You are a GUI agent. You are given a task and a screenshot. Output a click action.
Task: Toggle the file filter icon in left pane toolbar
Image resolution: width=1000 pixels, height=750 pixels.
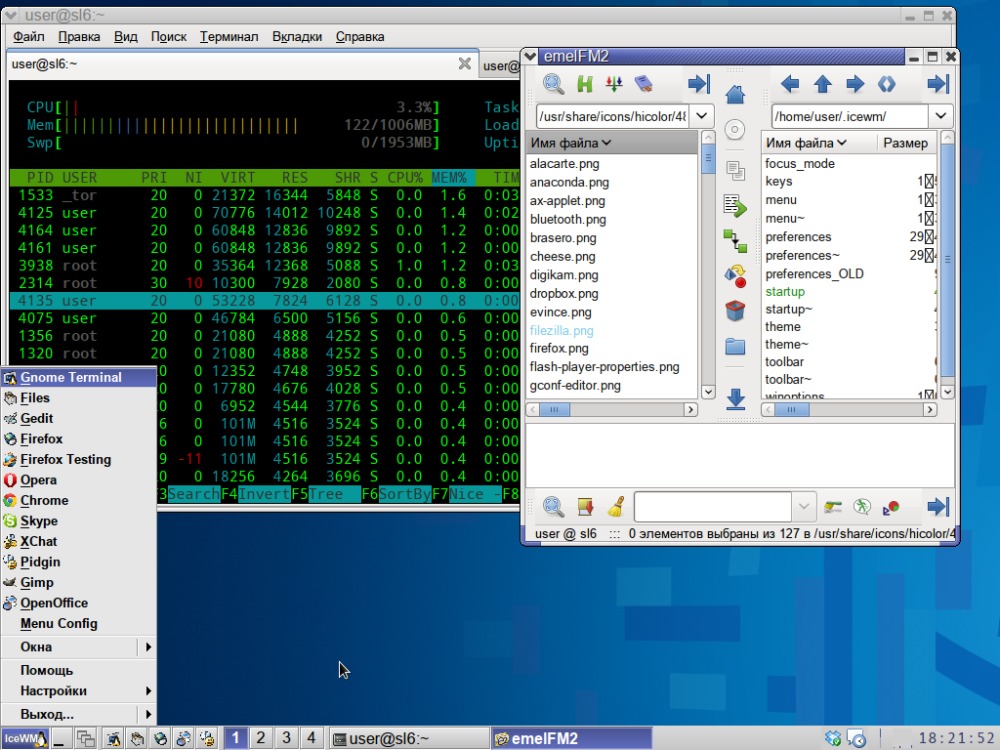point(614,84)
